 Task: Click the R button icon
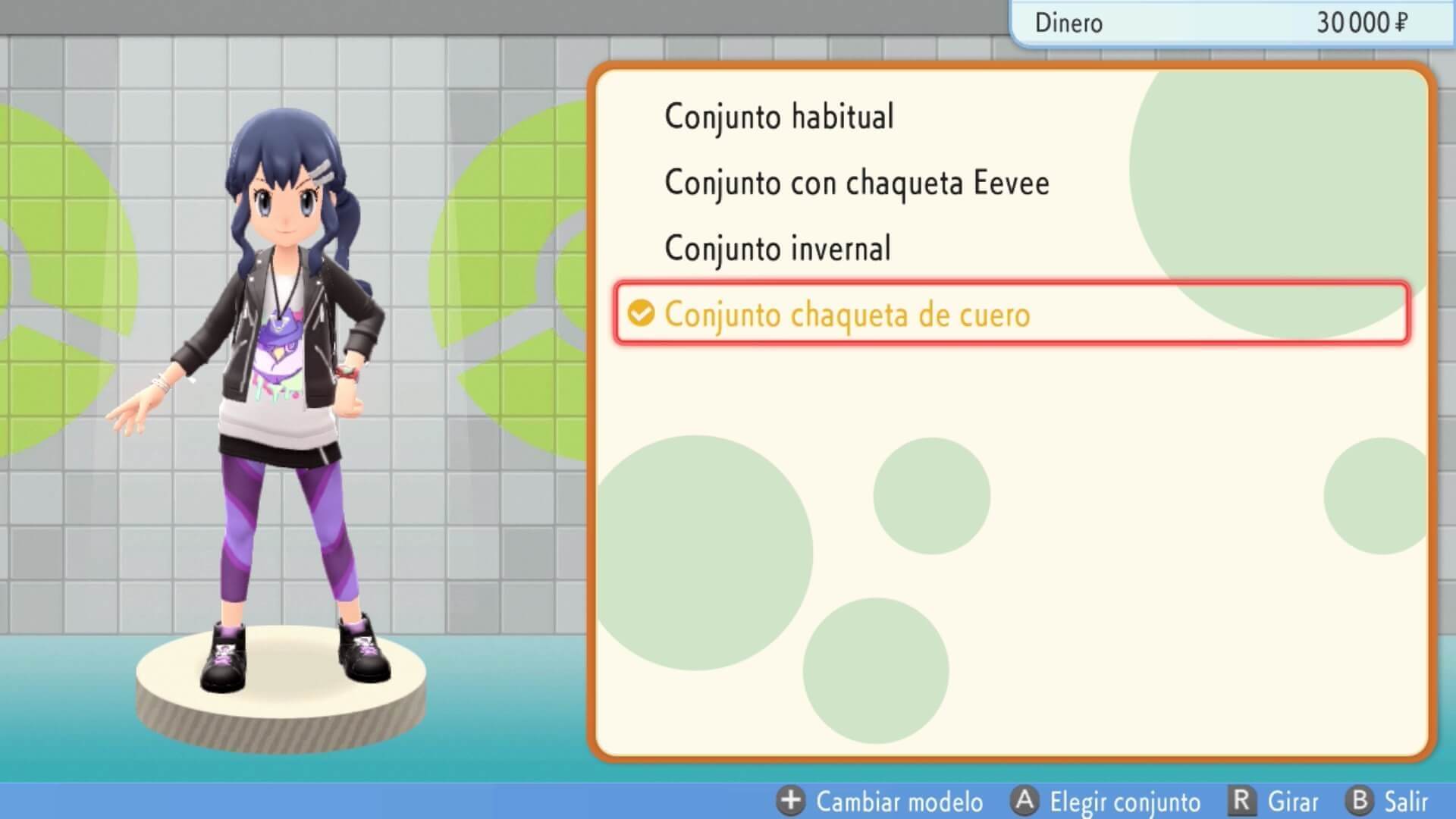pyautogui.click(x=1241, y=801)
